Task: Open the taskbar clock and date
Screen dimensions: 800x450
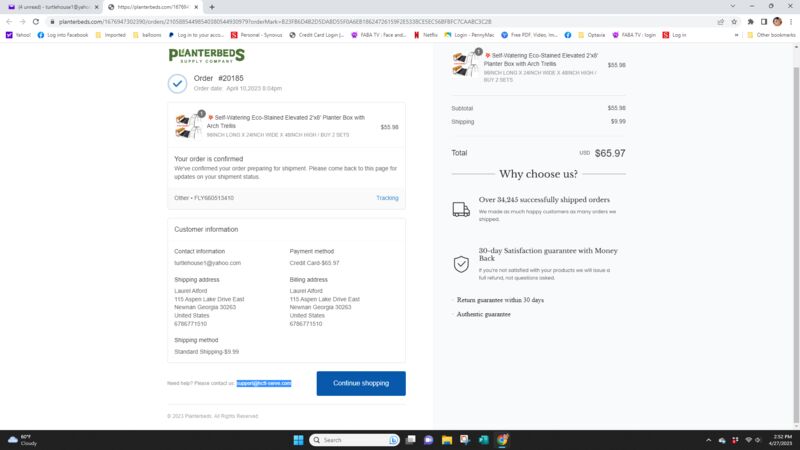Action: point(782,440)
